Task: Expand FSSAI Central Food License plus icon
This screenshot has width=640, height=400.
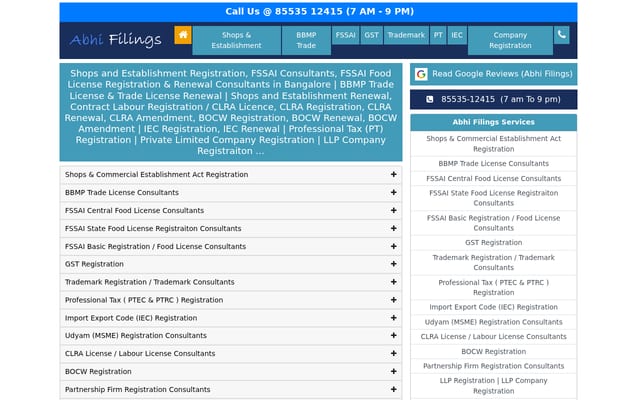Action: [393, 210]
